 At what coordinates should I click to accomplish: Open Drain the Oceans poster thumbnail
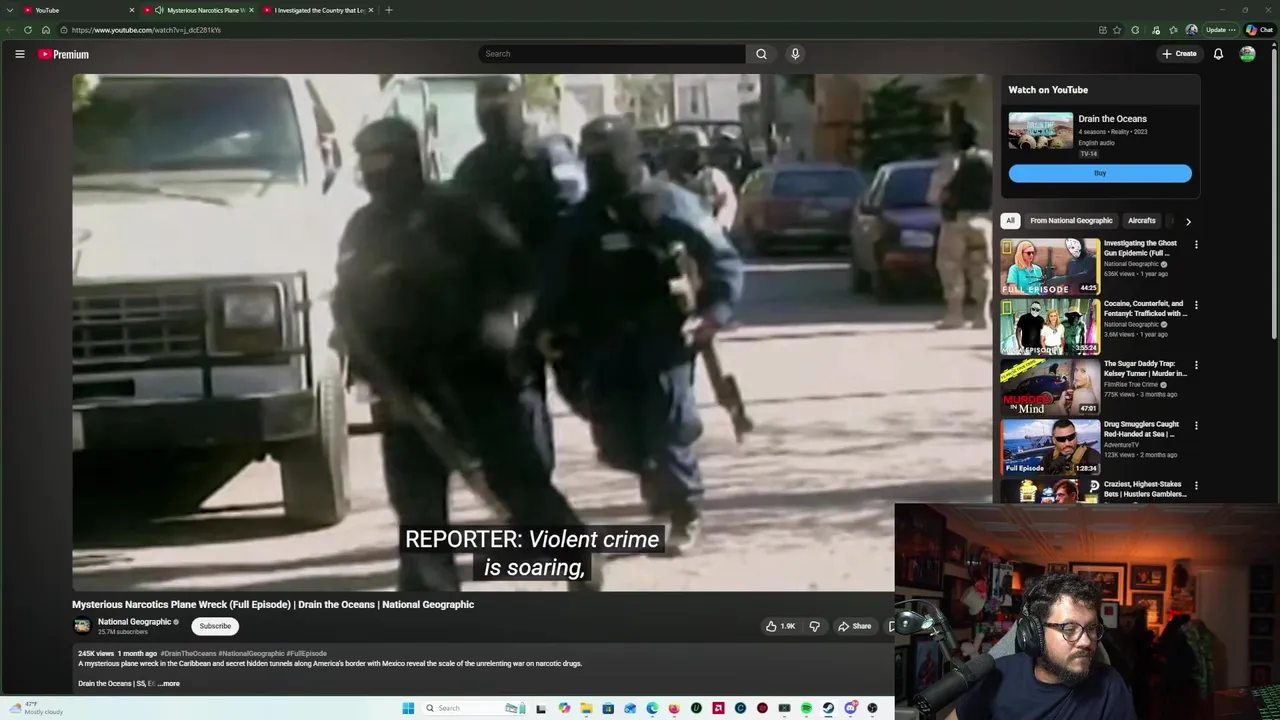[1040, 131]
